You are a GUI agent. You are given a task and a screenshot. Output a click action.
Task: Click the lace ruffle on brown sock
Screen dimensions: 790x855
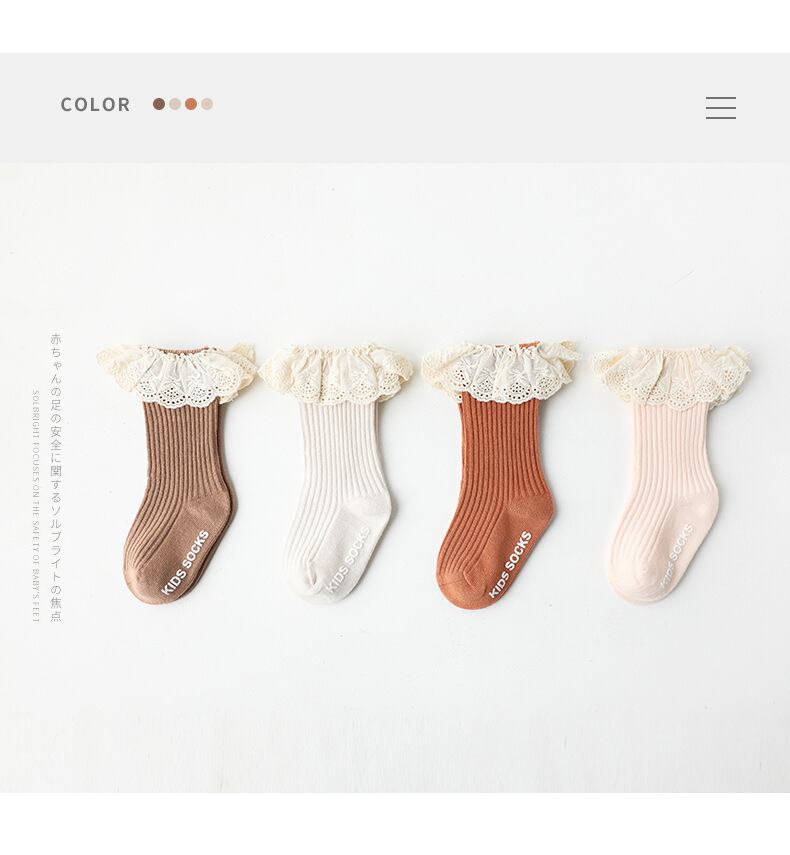[177, 375]
